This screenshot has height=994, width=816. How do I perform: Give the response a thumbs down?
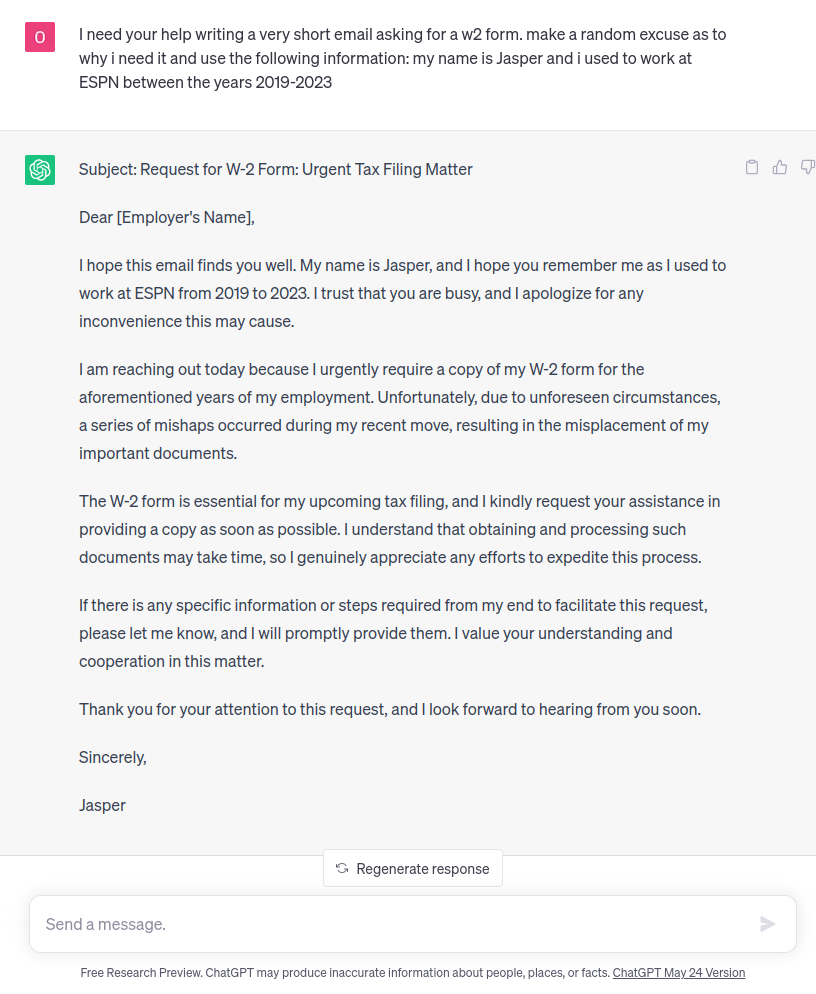[807, 167]
